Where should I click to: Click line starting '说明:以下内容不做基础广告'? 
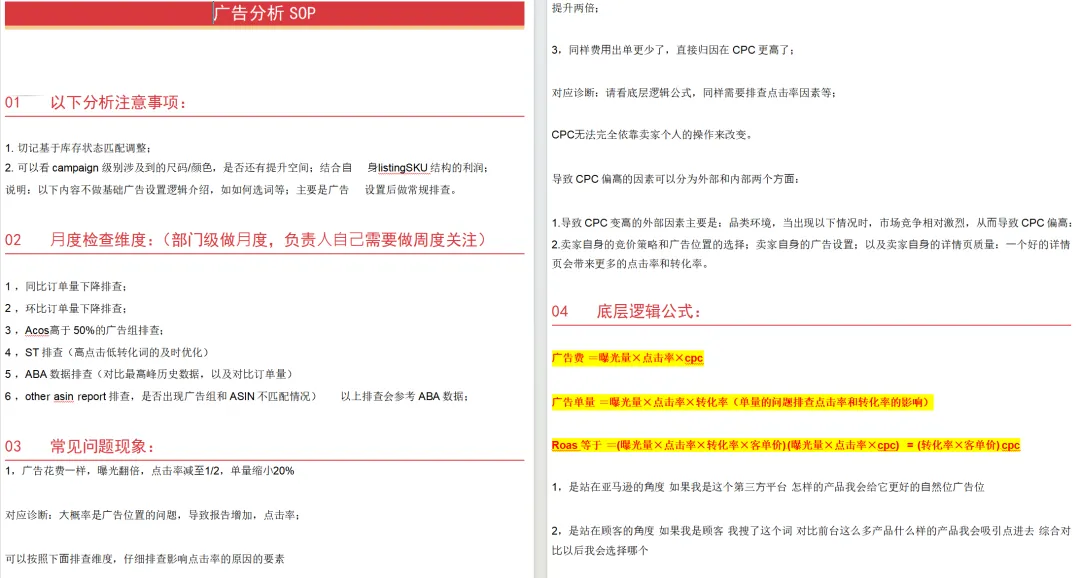[231, 189]
